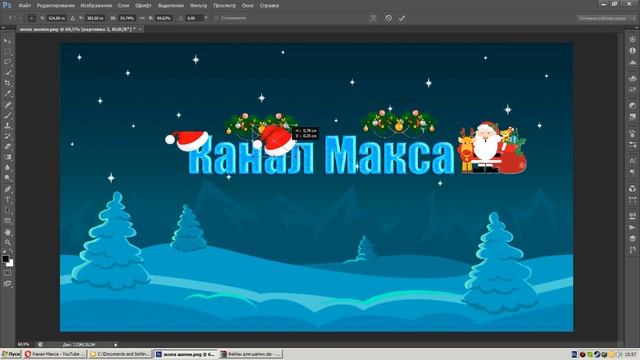Expand the right panel dock
The width and height of the screenshot is (640, 360).
(x=636, y=27)
